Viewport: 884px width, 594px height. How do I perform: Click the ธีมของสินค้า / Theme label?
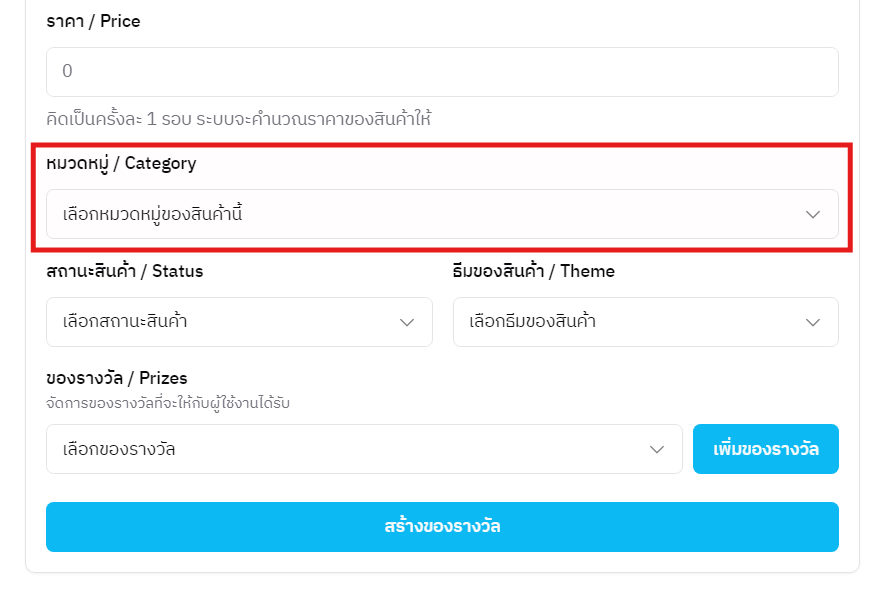(x=533, y=271)
